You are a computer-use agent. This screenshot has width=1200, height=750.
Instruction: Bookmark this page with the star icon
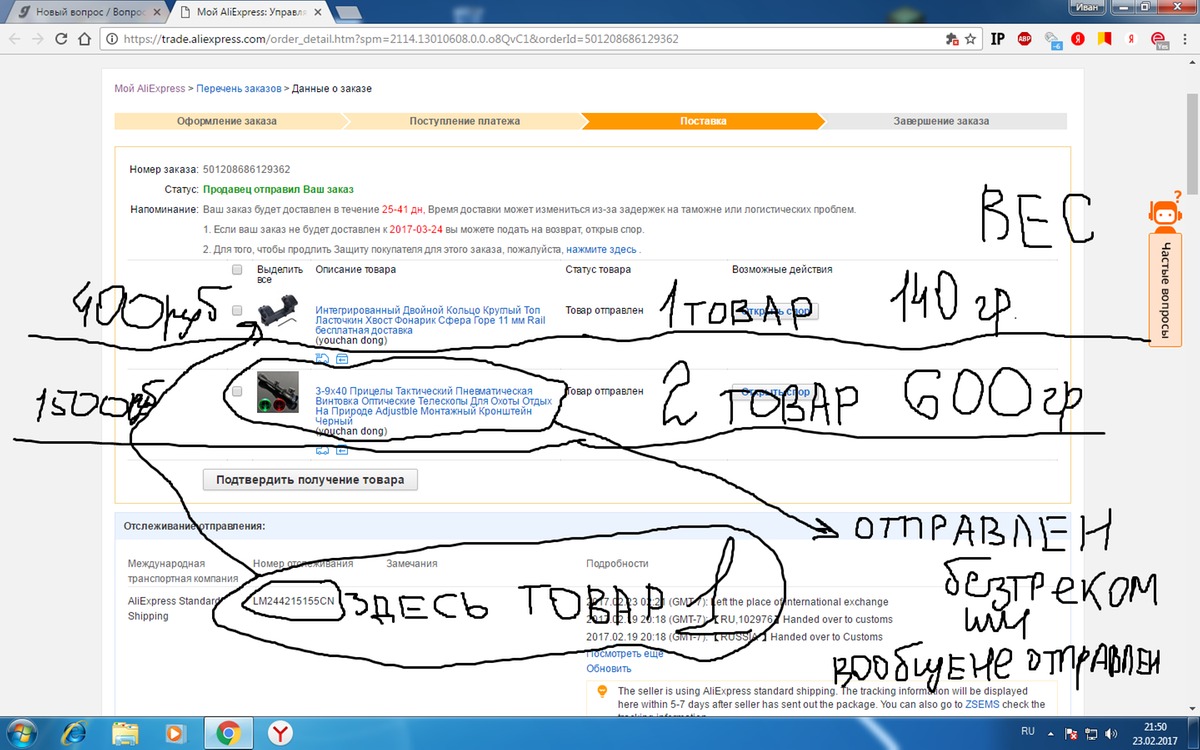point(971,39)
